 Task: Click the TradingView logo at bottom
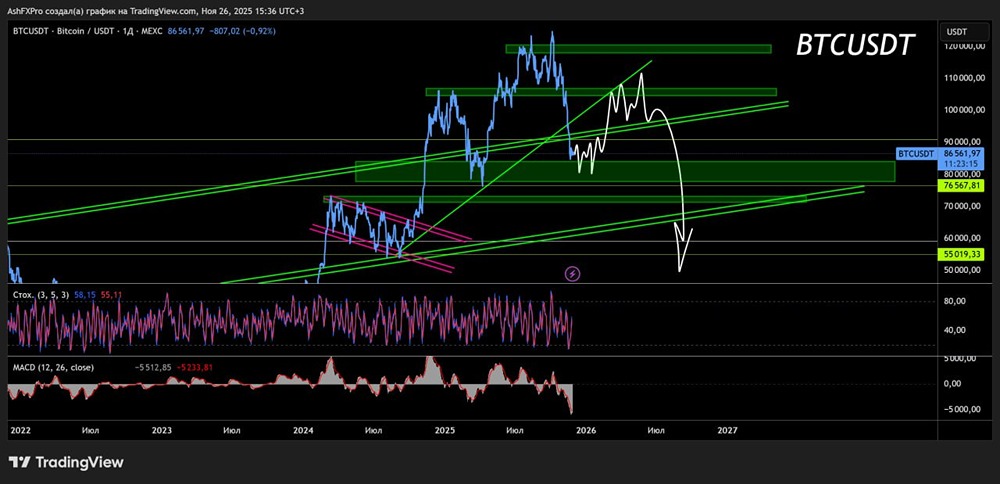[x=66, y=462]
